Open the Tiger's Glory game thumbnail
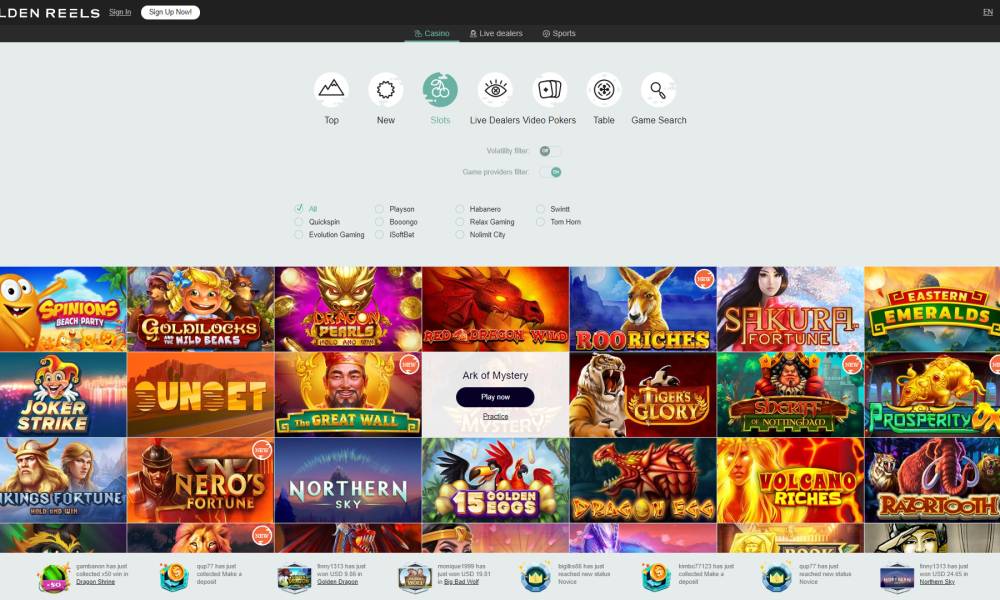This screenshot has width=1000, height=600. click(x=643, y=395)
